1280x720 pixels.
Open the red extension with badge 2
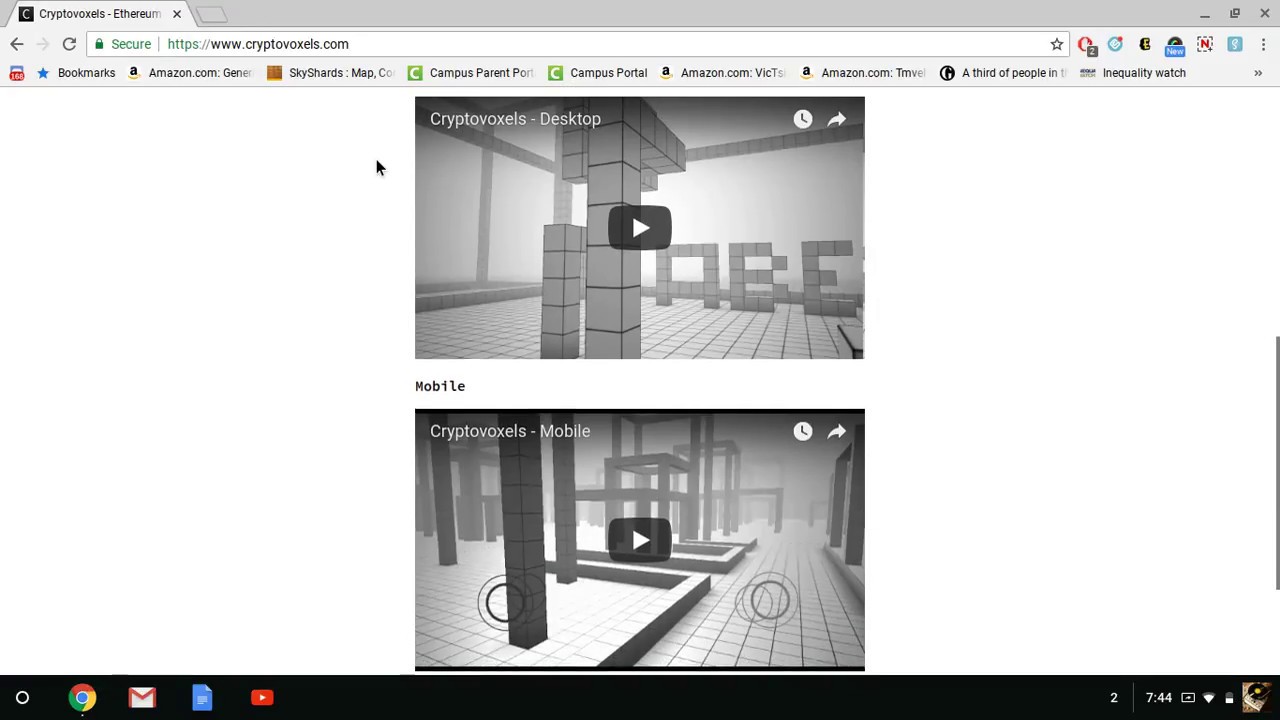(x=1086, y=45)
